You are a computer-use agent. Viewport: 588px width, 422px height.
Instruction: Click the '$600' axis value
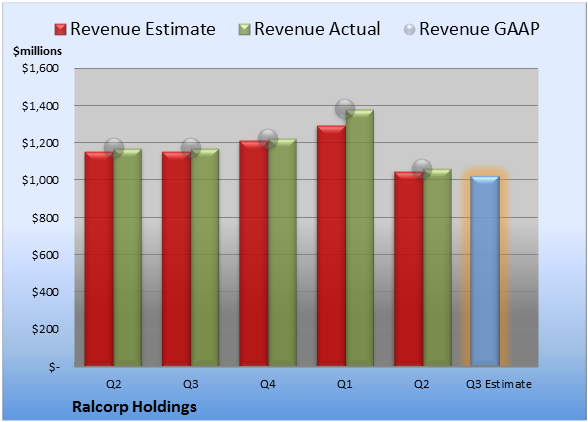(x=45, y=255)
